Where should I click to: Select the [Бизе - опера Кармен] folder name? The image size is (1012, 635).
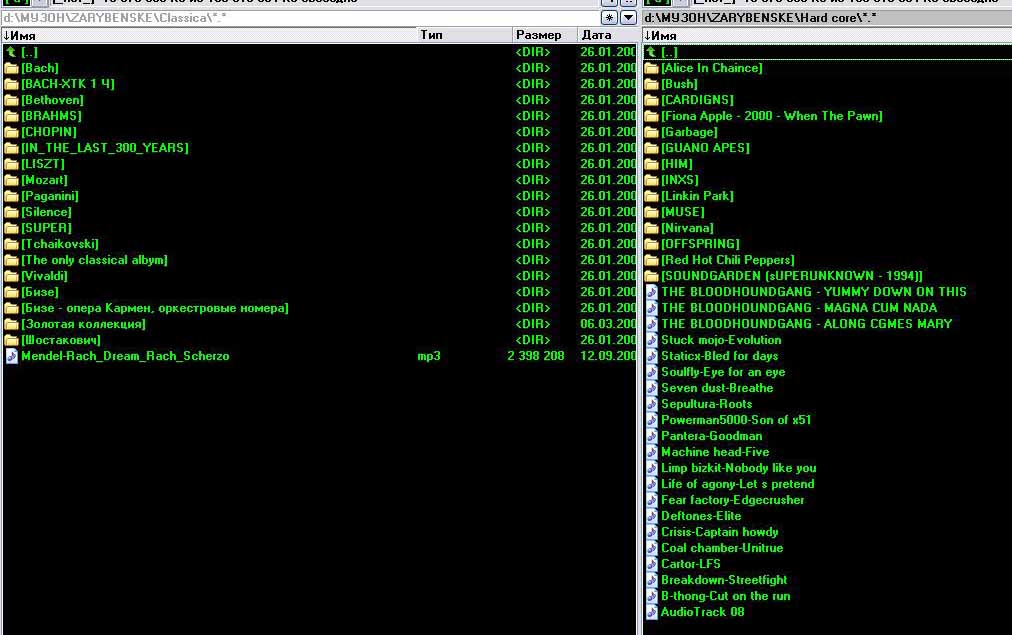pyautogui.click(x=155, y=308)
